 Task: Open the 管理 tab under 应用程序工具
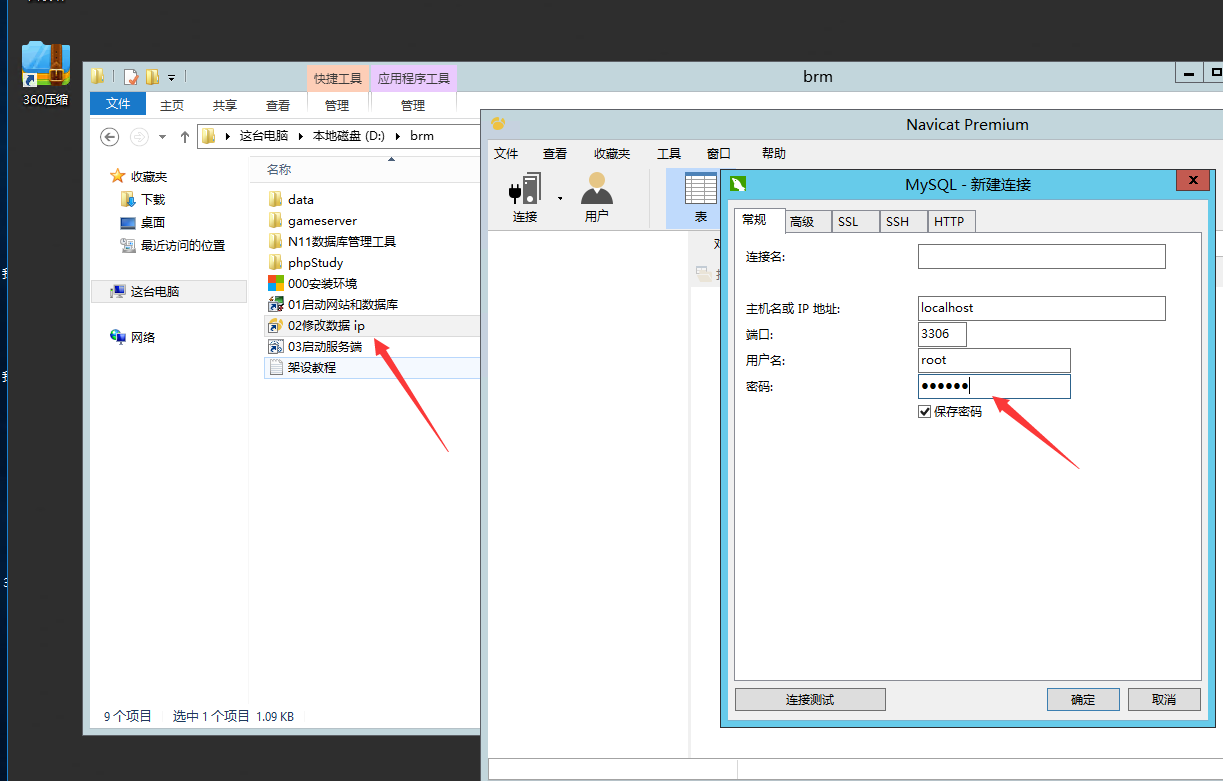point(413,105)
